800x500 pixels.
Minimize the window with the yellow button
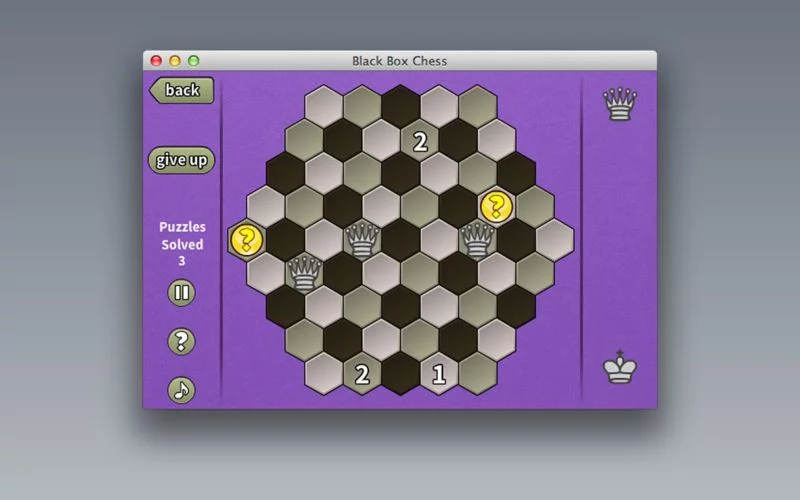[175, 61]
